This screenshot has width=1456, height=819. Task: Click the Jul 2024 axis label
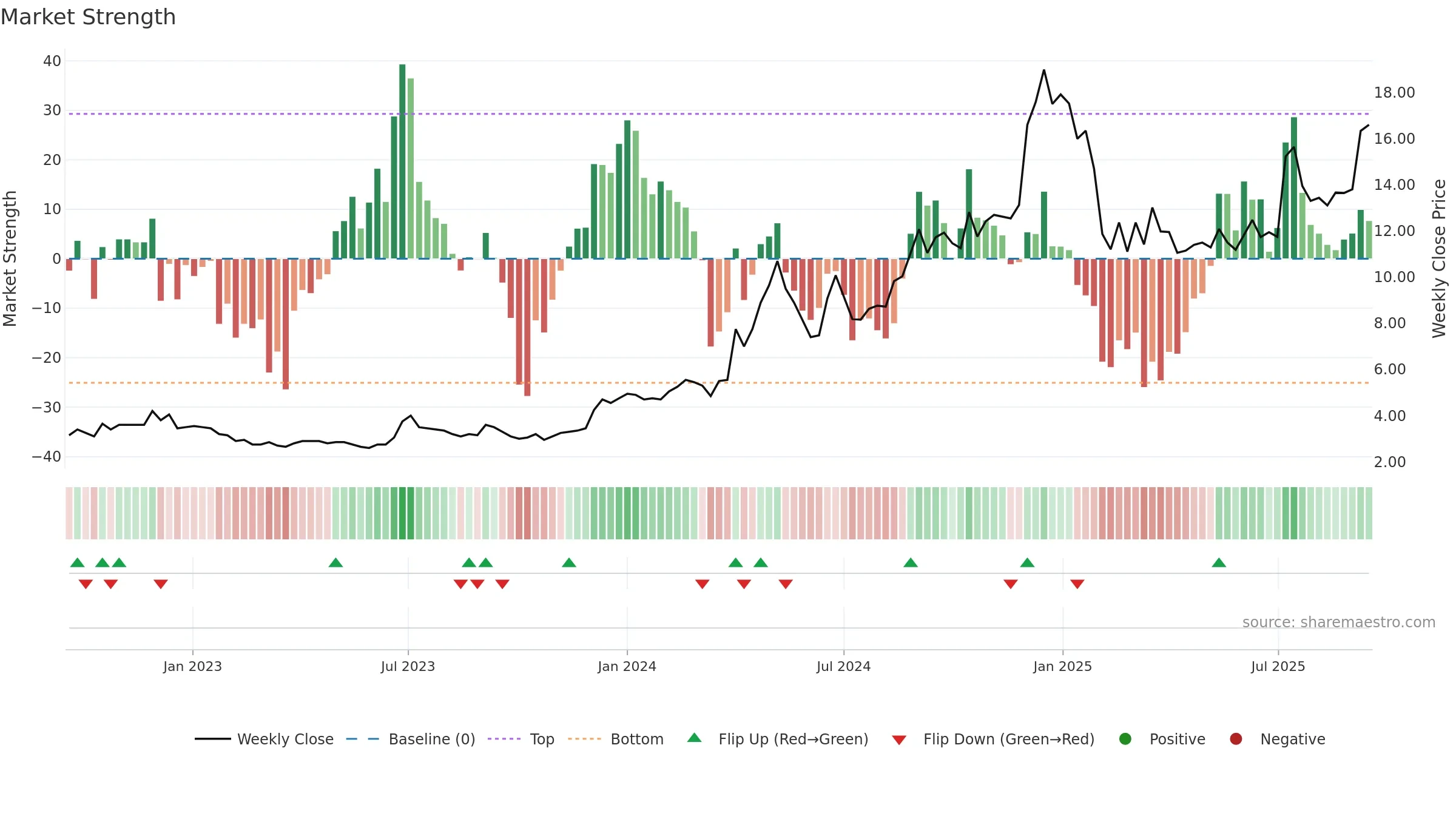[x=843, y=666]
